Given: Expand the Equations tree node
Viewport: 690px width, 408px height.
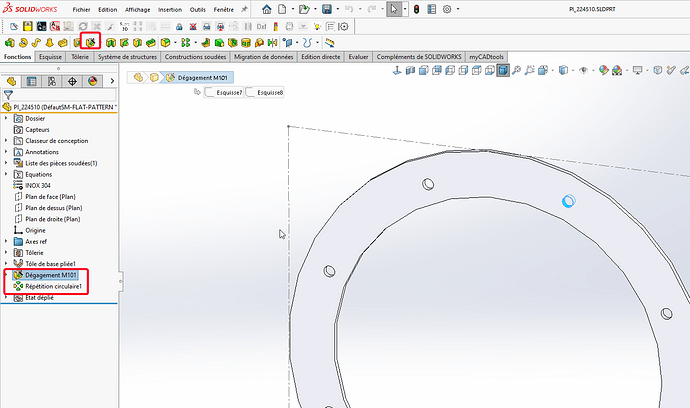Looking at the screenshot, I should pyautogui.click(x=6, y=174).
